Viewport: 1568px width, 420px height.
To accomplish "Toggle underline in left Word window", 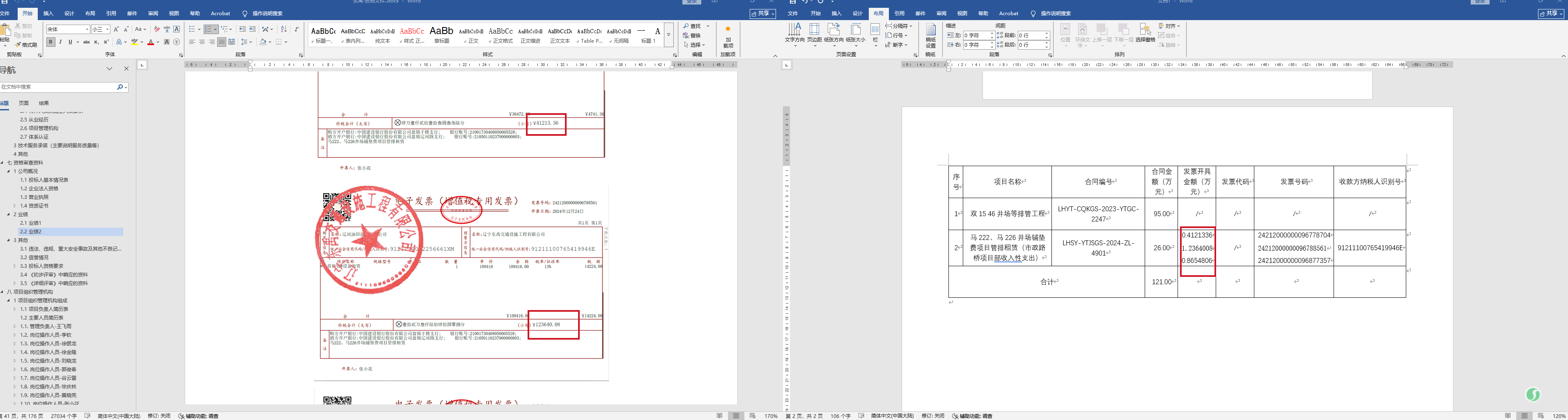I will (x=70, y=42).
